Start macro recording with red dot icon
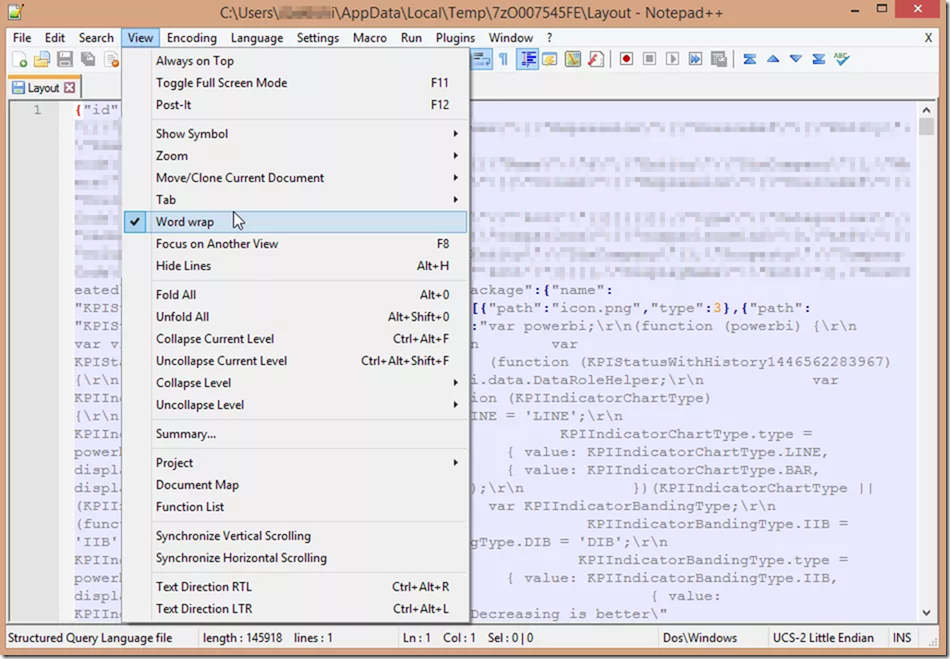The image size is (950, 659). pyautogui.click(x=626, y=59)
